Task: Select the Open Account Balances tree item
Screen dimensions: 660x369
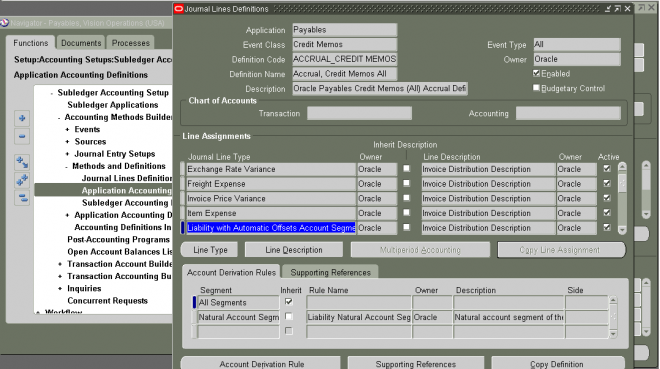Action: click(x=120, y=252)
